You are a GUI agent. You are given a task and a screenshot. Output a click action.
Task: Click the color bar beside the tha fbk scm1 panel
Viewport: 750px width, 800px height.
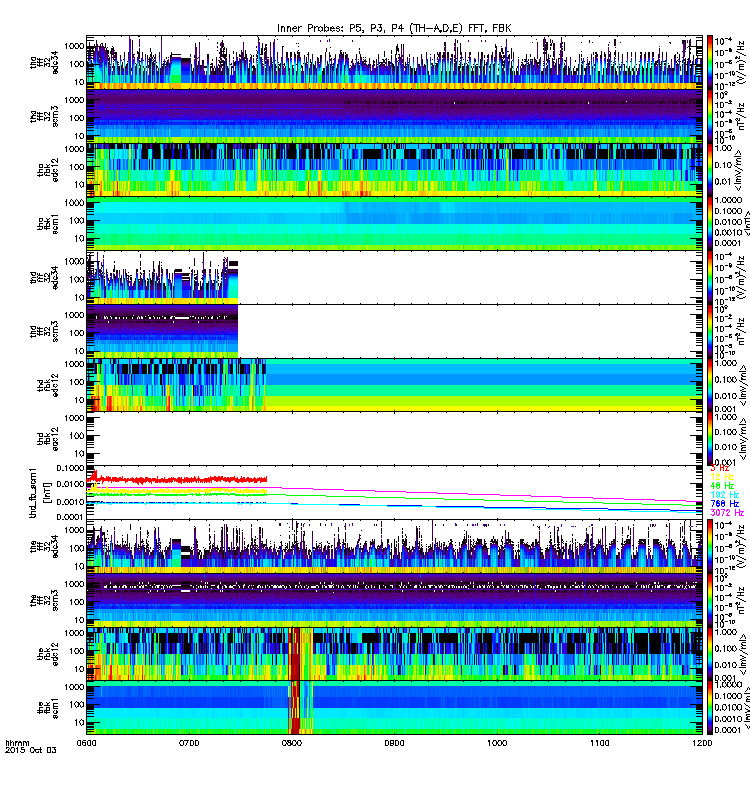click(709, 224)
